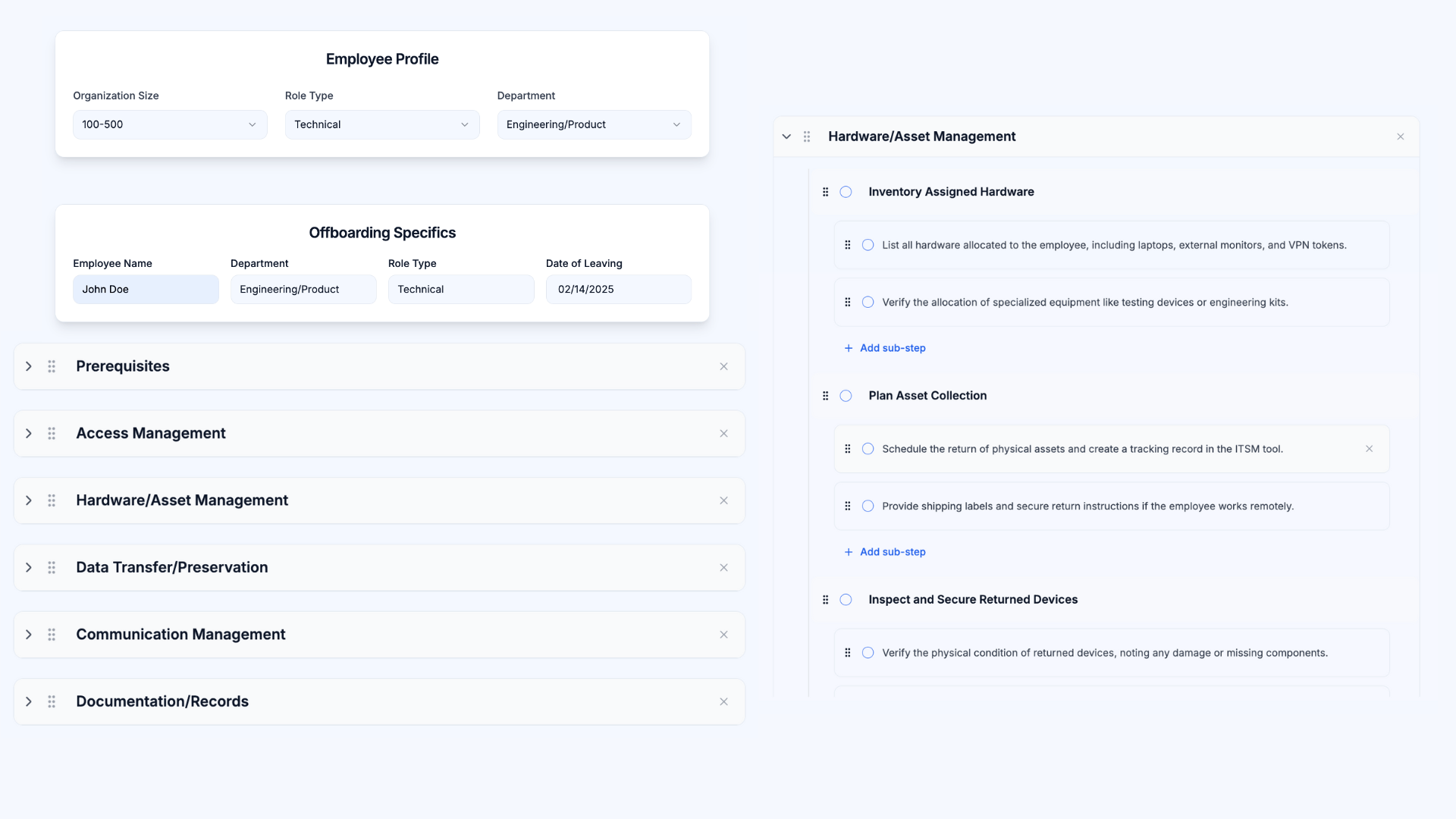Viewport: 1456px width, 819px height.
Task: Click drag handle of 'Verify the allocation' sub-step
Action: (848, 302)
